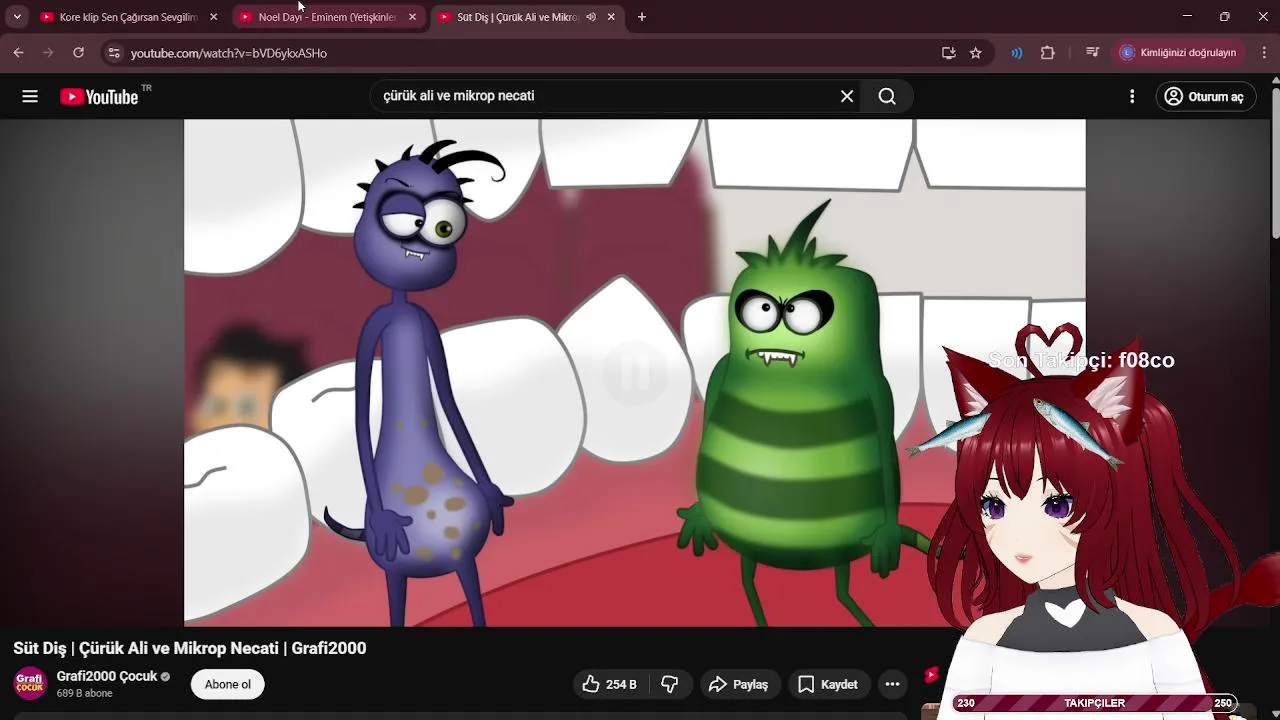The height and width of the screenshot is (720, 1280).
Task: Open more actions ellipsis below video
Action: point(893,684)
